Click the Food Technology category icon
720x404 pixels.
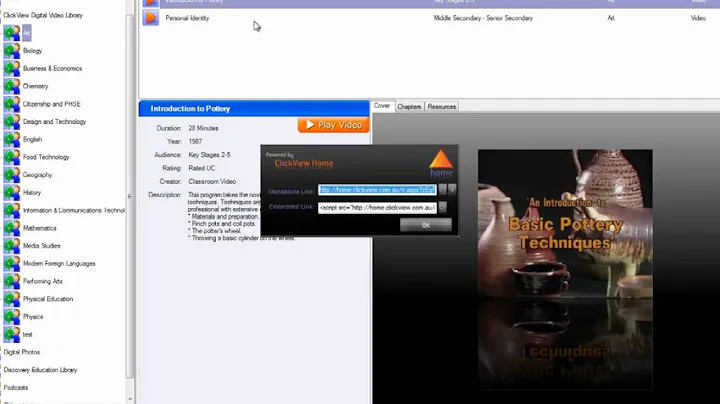(x=12, y=157)
